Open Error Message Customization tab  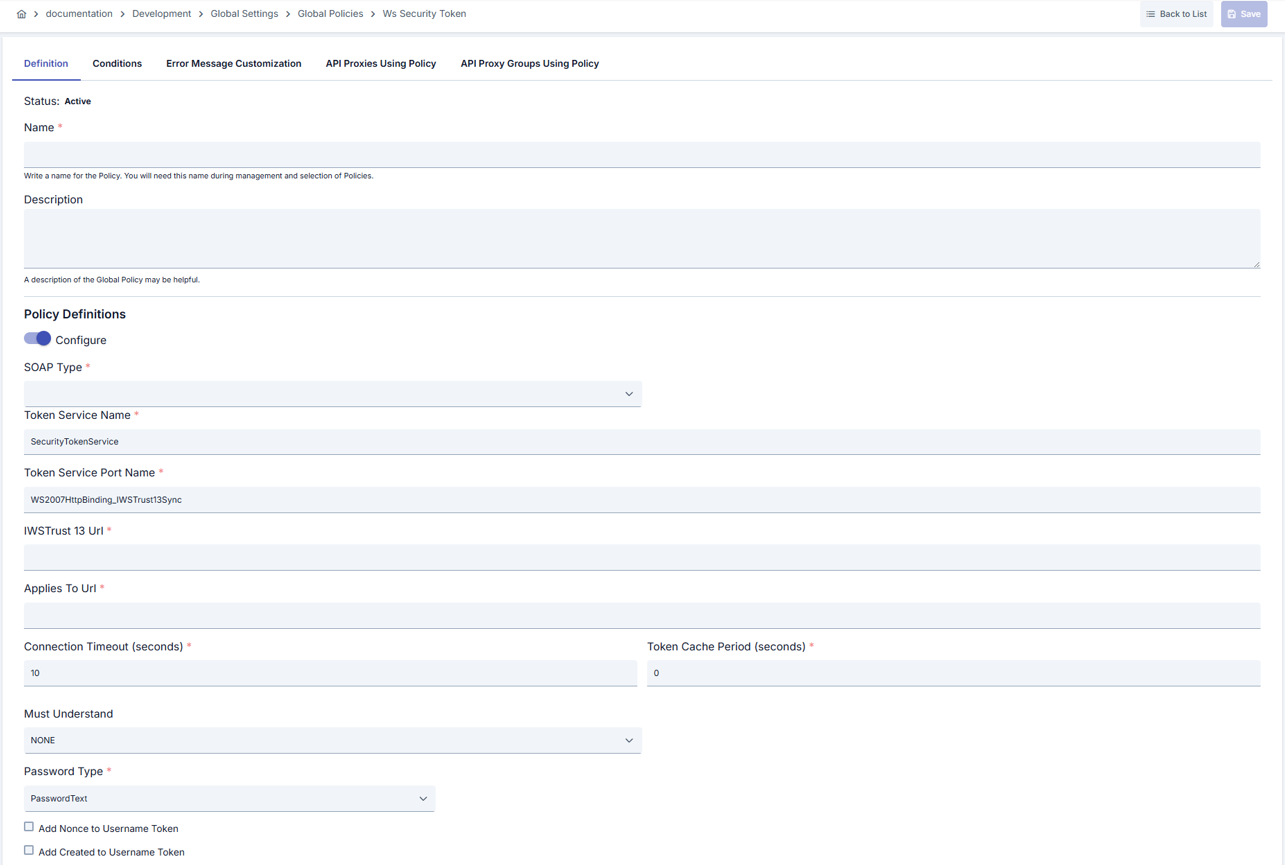233,64
